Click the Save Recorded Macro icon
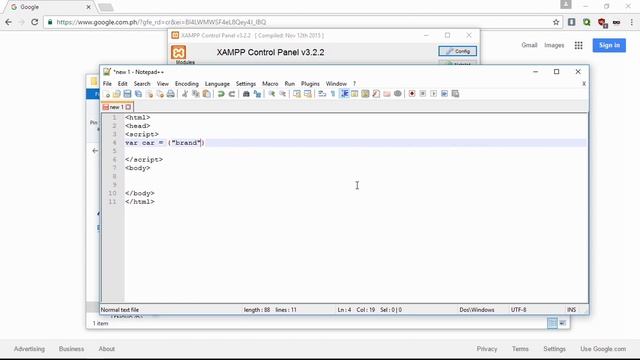 (x=455, y=94)
